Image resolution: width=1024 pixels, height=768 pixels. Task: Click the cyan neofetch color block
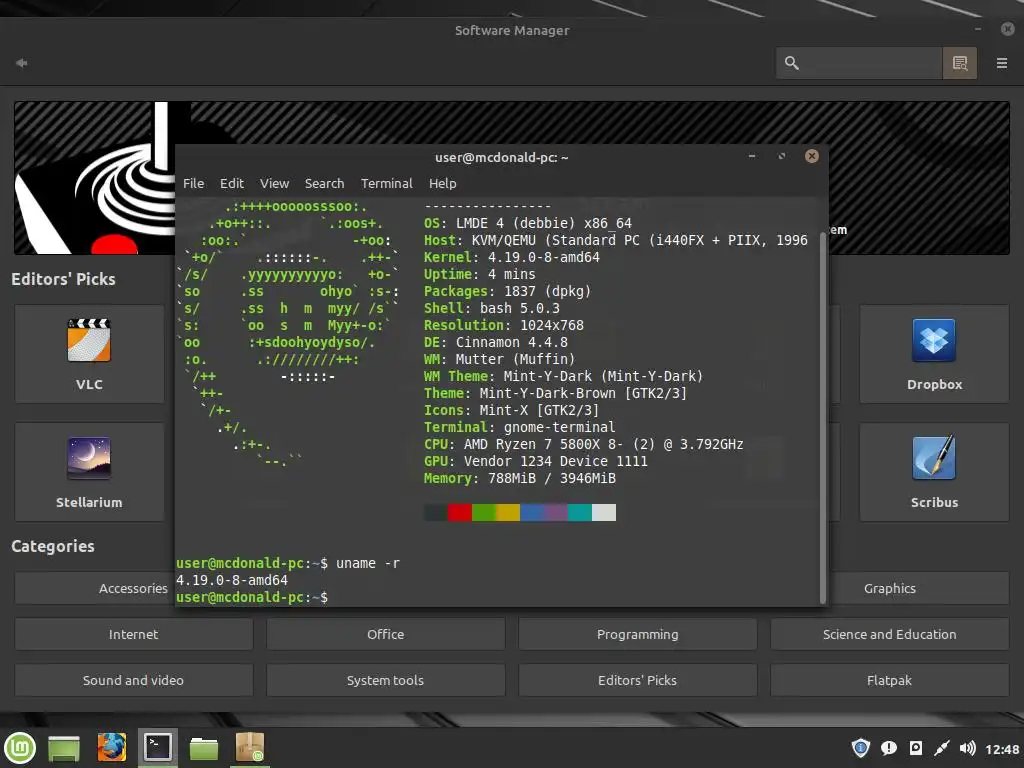[580, 513]
